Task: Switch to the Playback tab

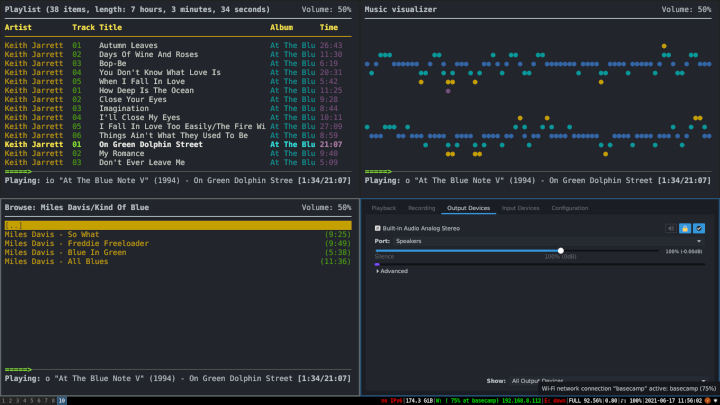Action: coord(383,208)
